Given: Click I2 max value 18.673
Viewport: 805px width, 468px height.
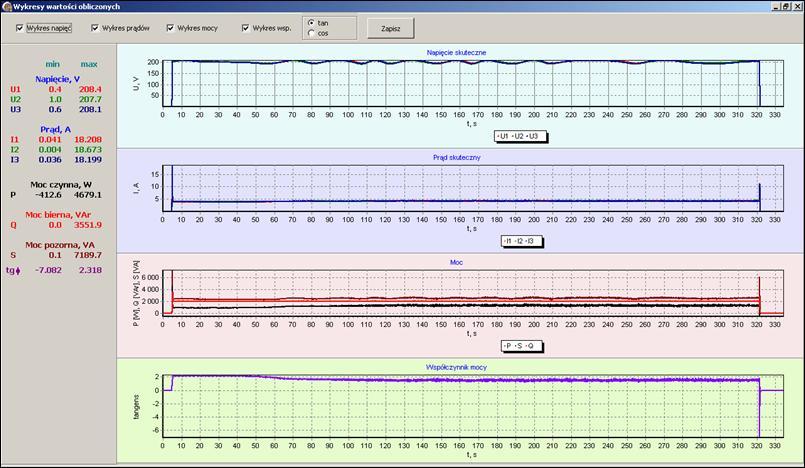Looking at the screenshot, I should tap(88, 149).
